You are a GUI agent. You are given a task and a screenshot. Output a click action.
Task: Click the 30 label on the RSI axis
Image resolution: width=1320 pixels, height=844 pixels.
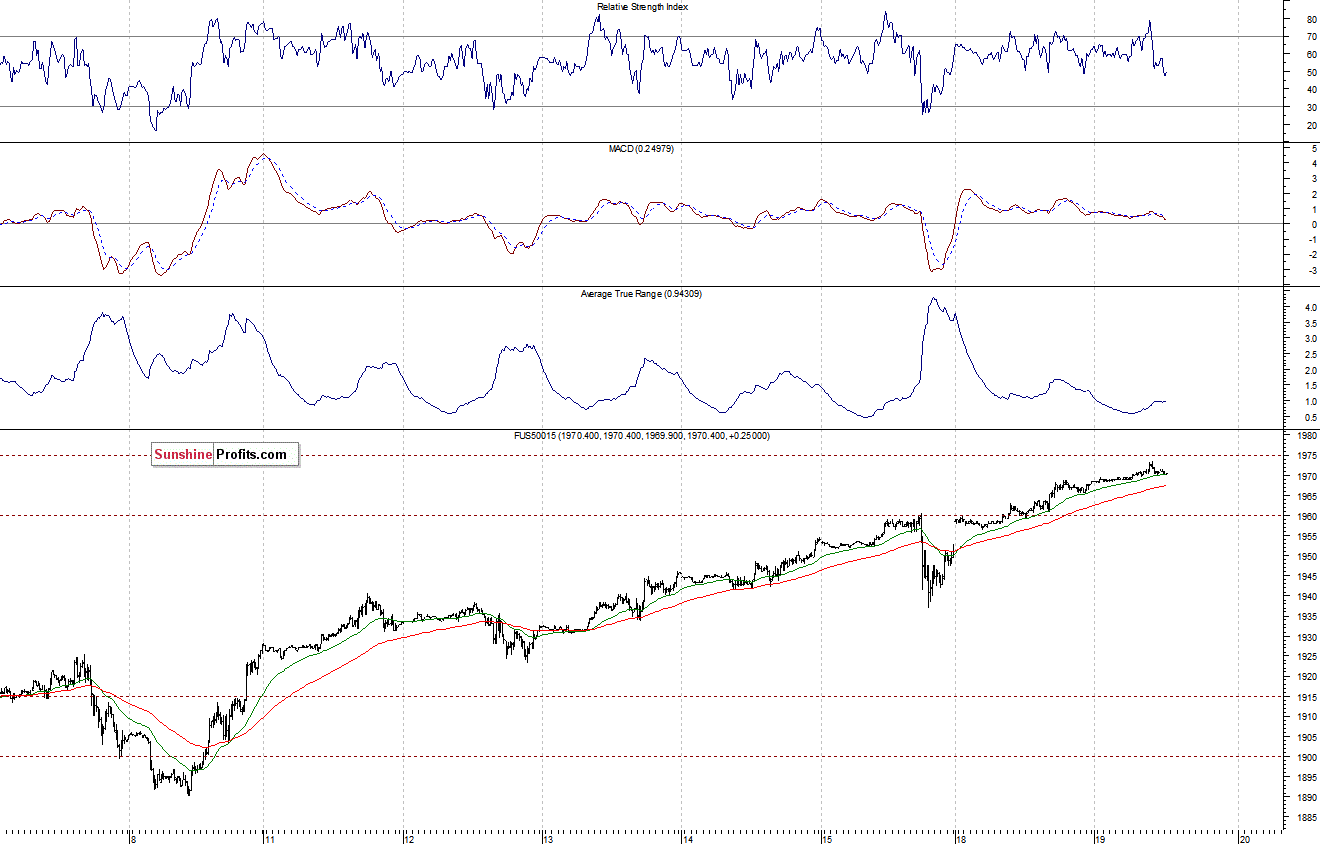coord(1311,108)
